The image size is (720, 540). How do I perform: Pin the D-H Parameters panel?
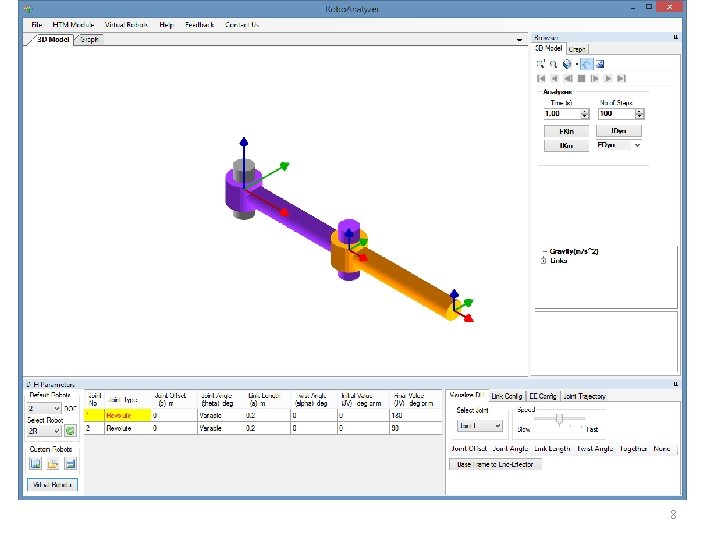coord(675,384)
